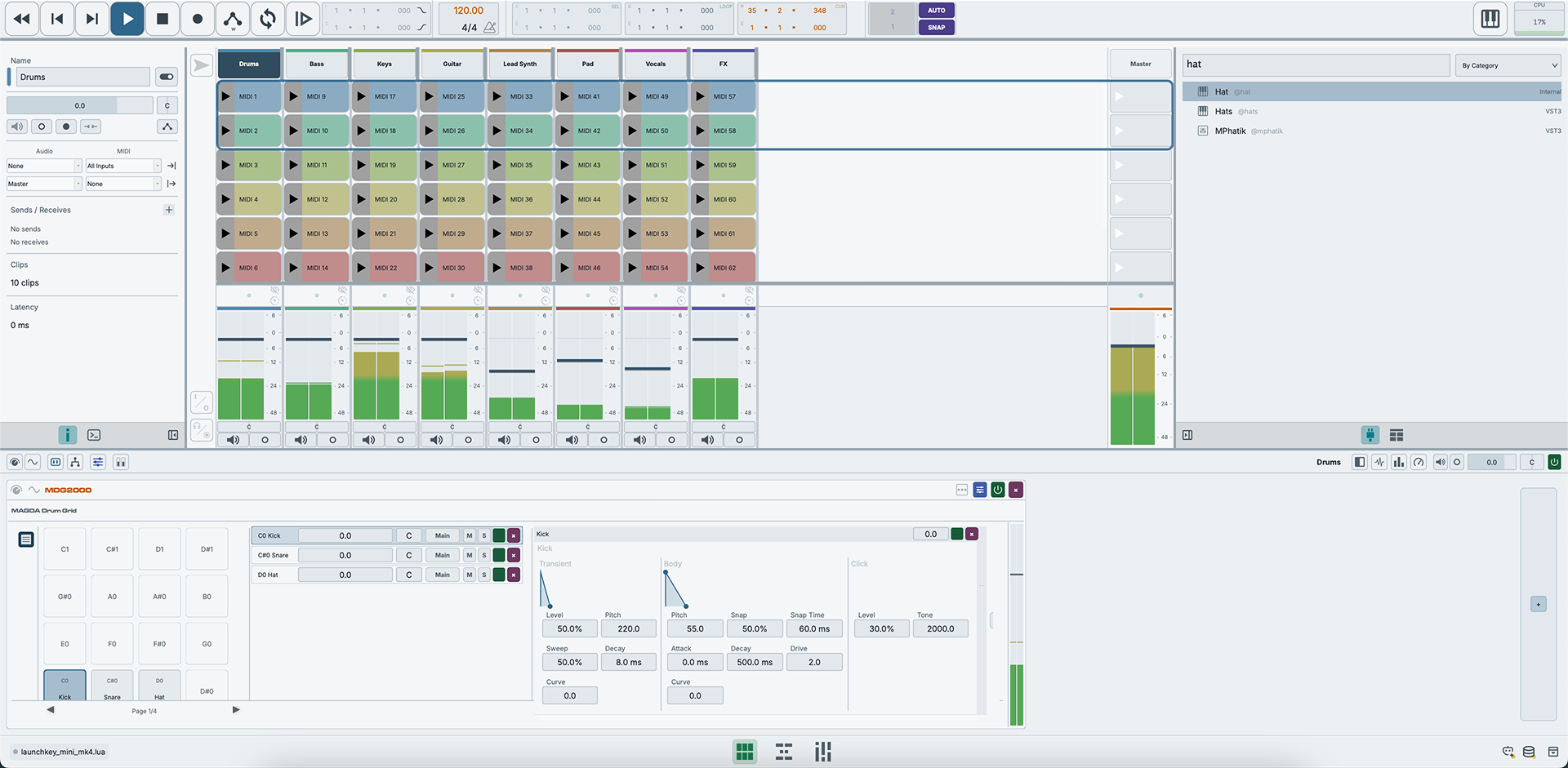Open the console terminal icon in the inspector

pos(94,435)
